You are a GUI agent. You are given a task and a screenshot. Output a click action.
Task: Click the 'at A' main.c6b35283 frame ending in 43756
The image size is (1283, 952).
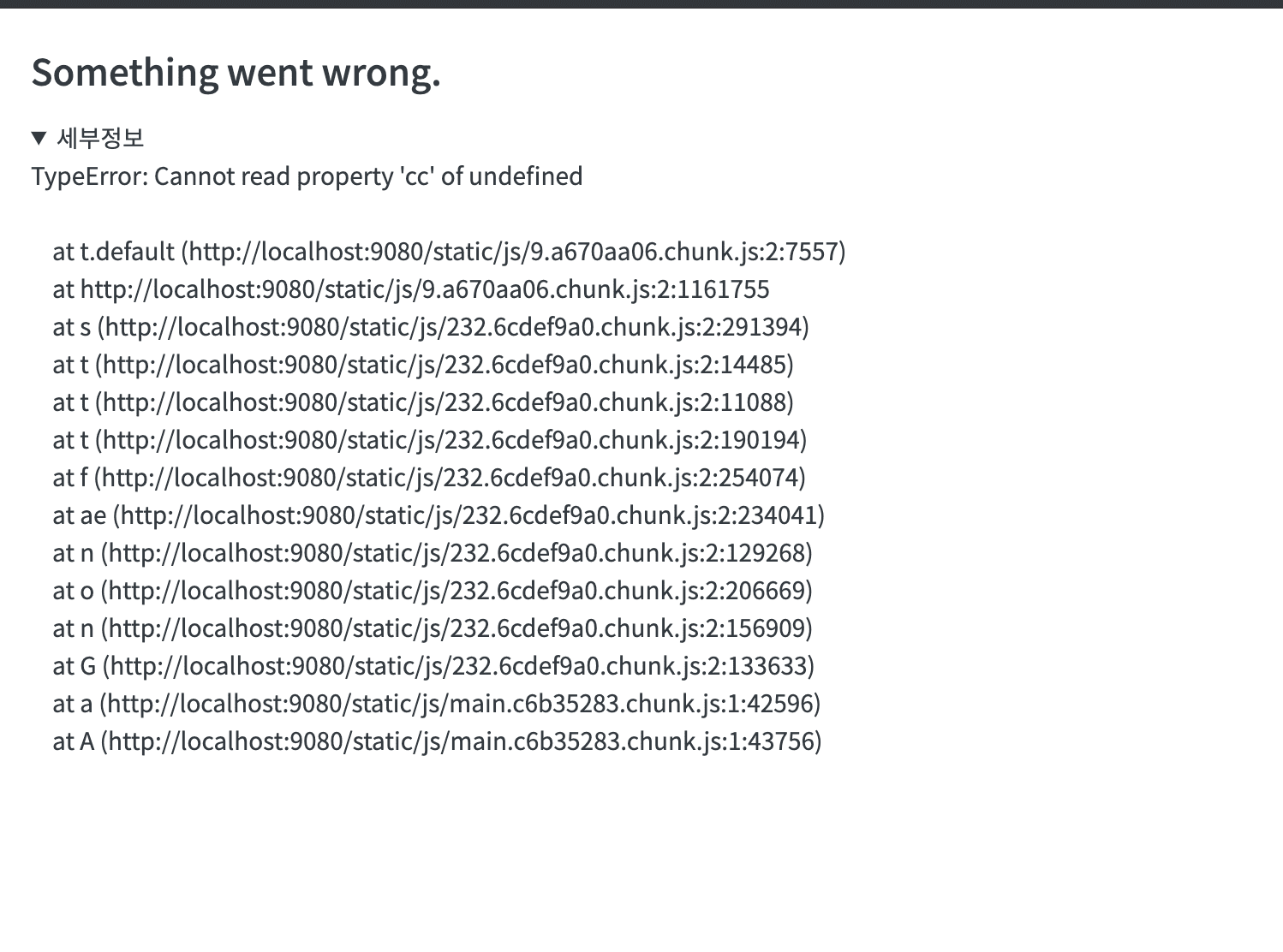pyautogui.click(x=437, y=741)
